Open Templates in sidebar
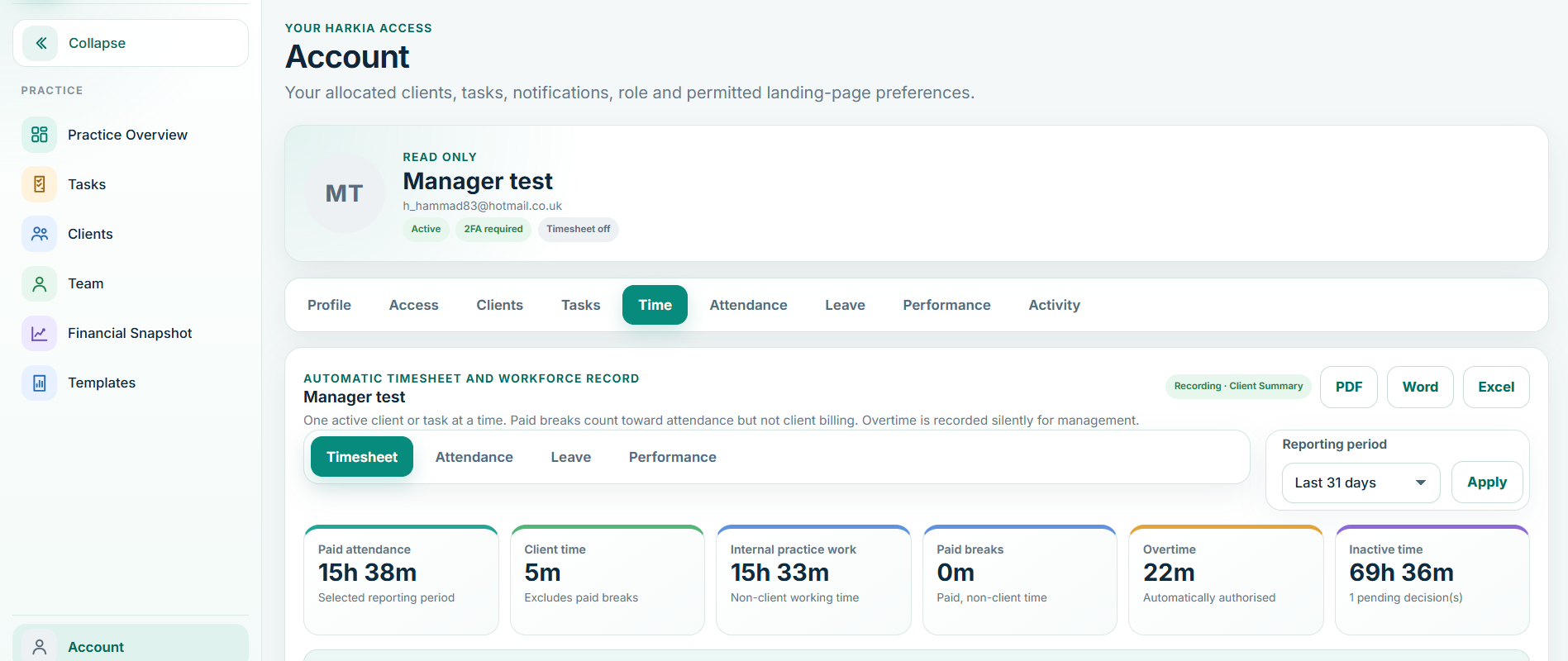The height and width of the screenshot is (661, 1568). pyautogui.click(x=131, y=383)
